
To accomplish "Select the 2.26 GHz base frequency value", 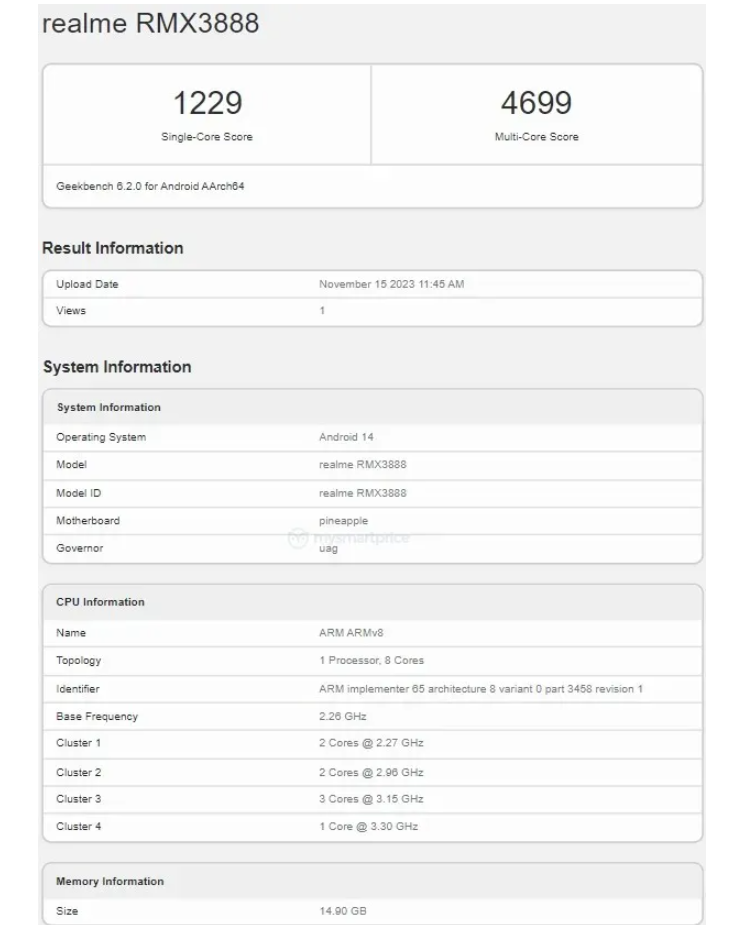I will click(343, 717).
